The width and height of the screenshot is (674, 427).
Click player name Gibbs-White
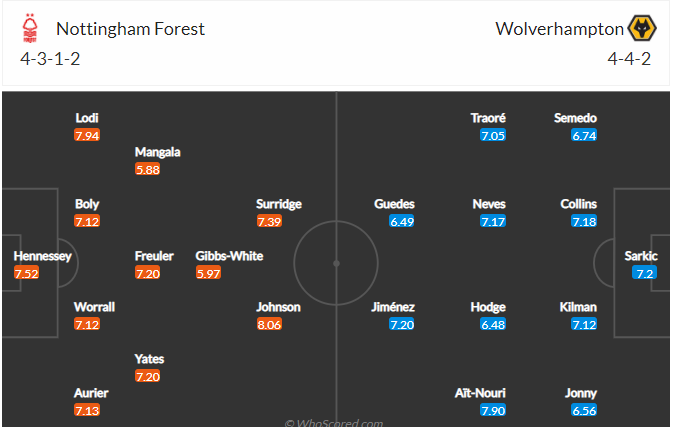[x=229, y=256]
